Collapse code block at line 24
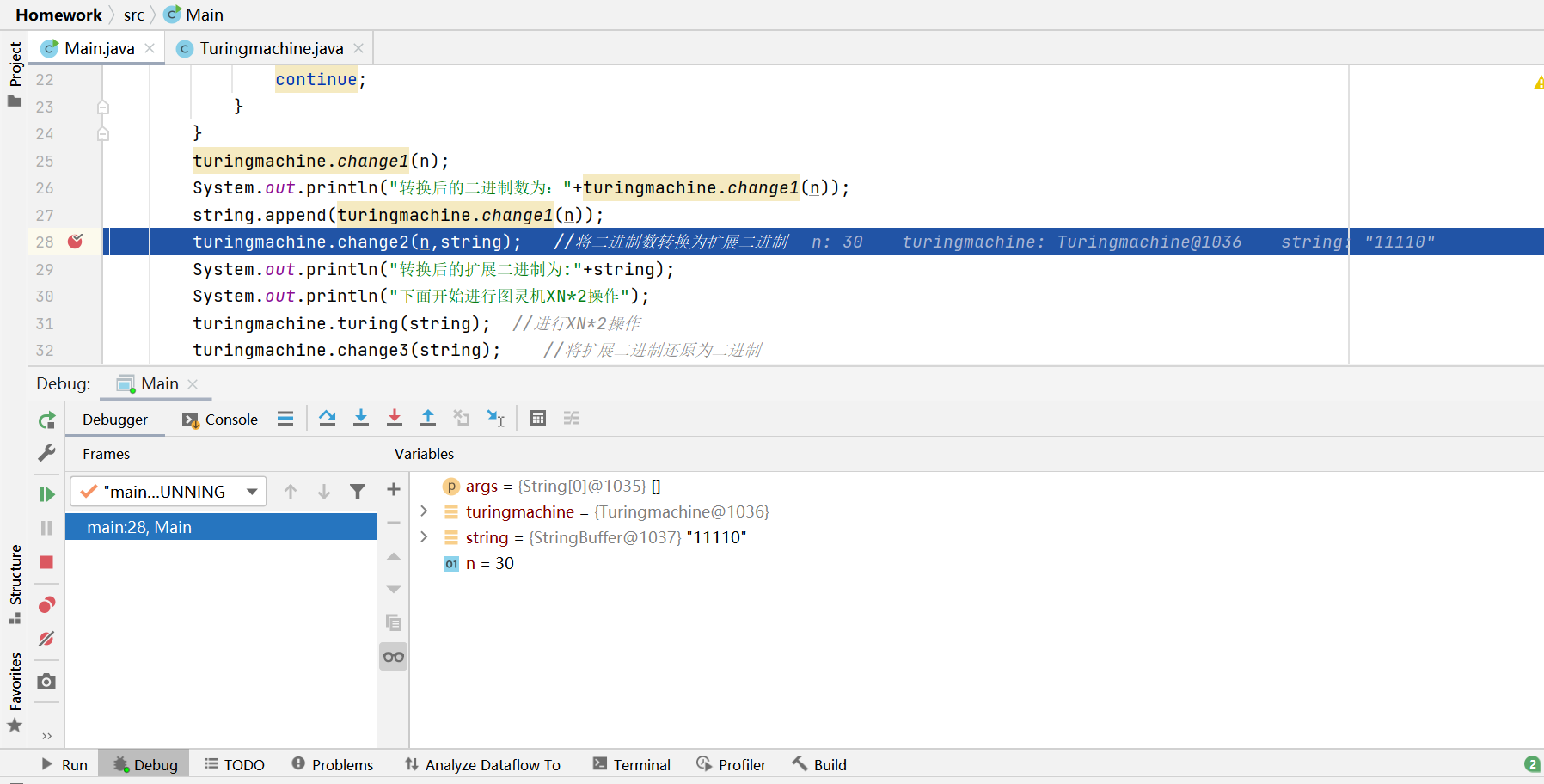Screen dimensions: 1544x784 (x=103, y=133)
